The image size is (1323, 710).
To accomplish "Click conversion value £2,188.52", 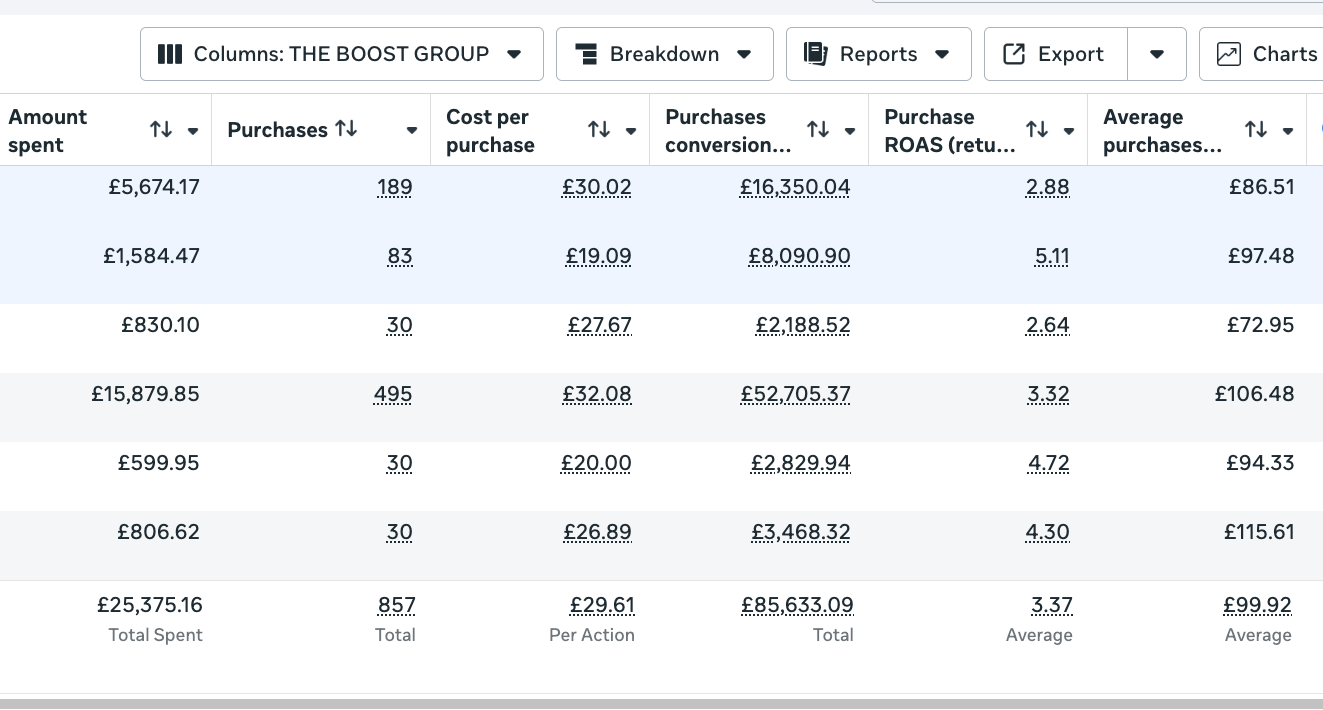I will pyautogui.click(x=803, y=326).
